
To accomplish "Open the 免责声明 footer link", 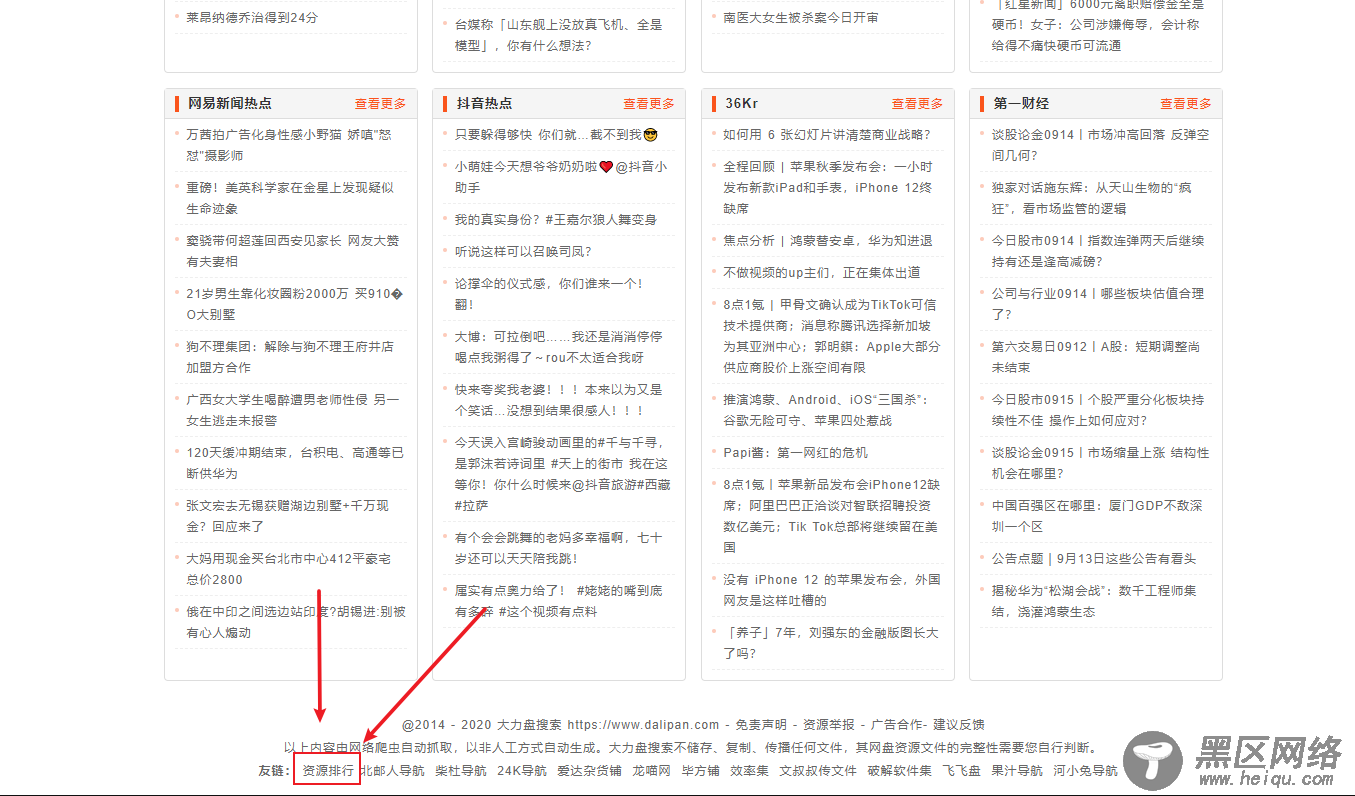I will pos(761,725).
